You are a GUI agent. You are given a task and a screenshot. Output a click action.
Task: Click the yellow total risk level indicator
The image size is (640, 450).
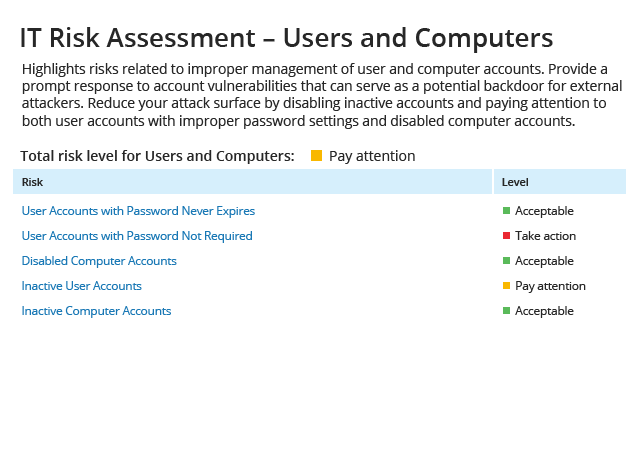point(316,156)
